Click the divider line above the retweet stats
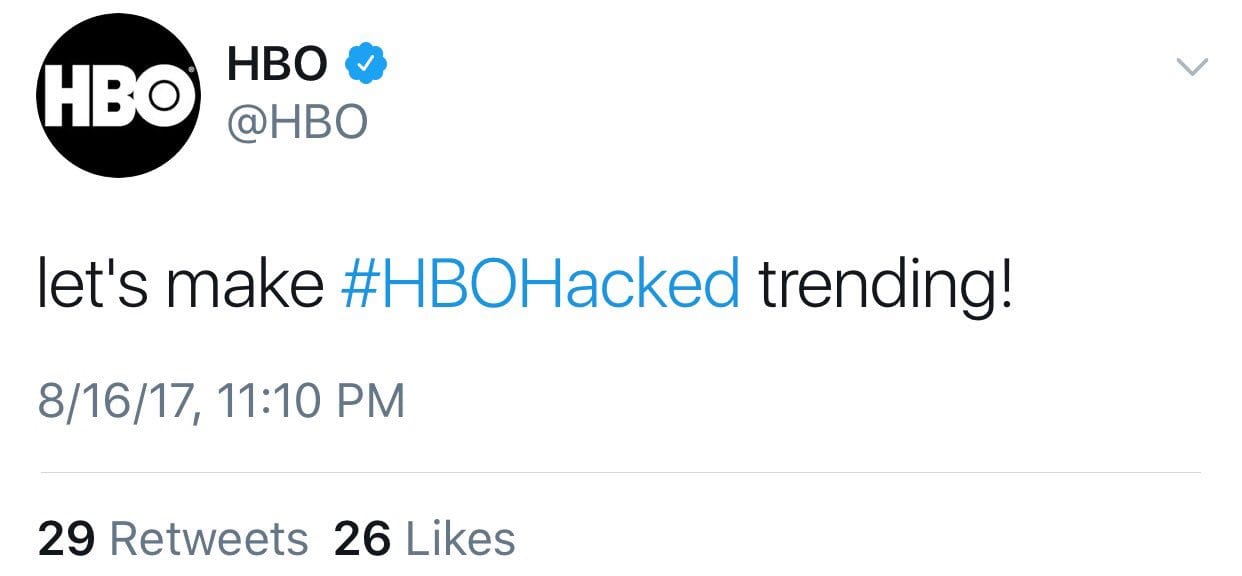 click(x=620, y=472)
